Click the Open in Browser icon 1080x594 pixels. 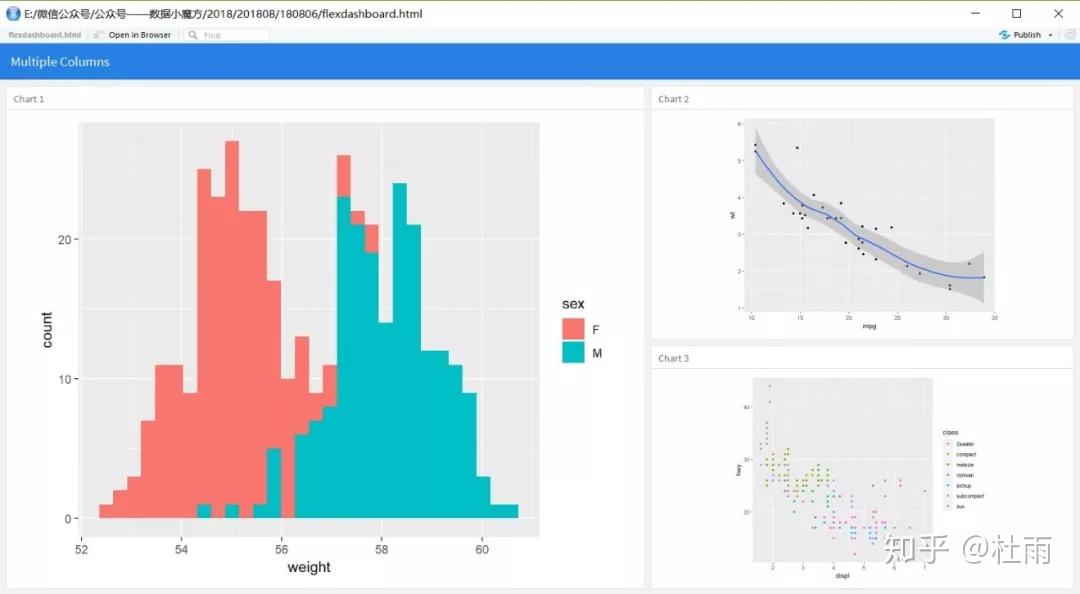click(99, 35)
